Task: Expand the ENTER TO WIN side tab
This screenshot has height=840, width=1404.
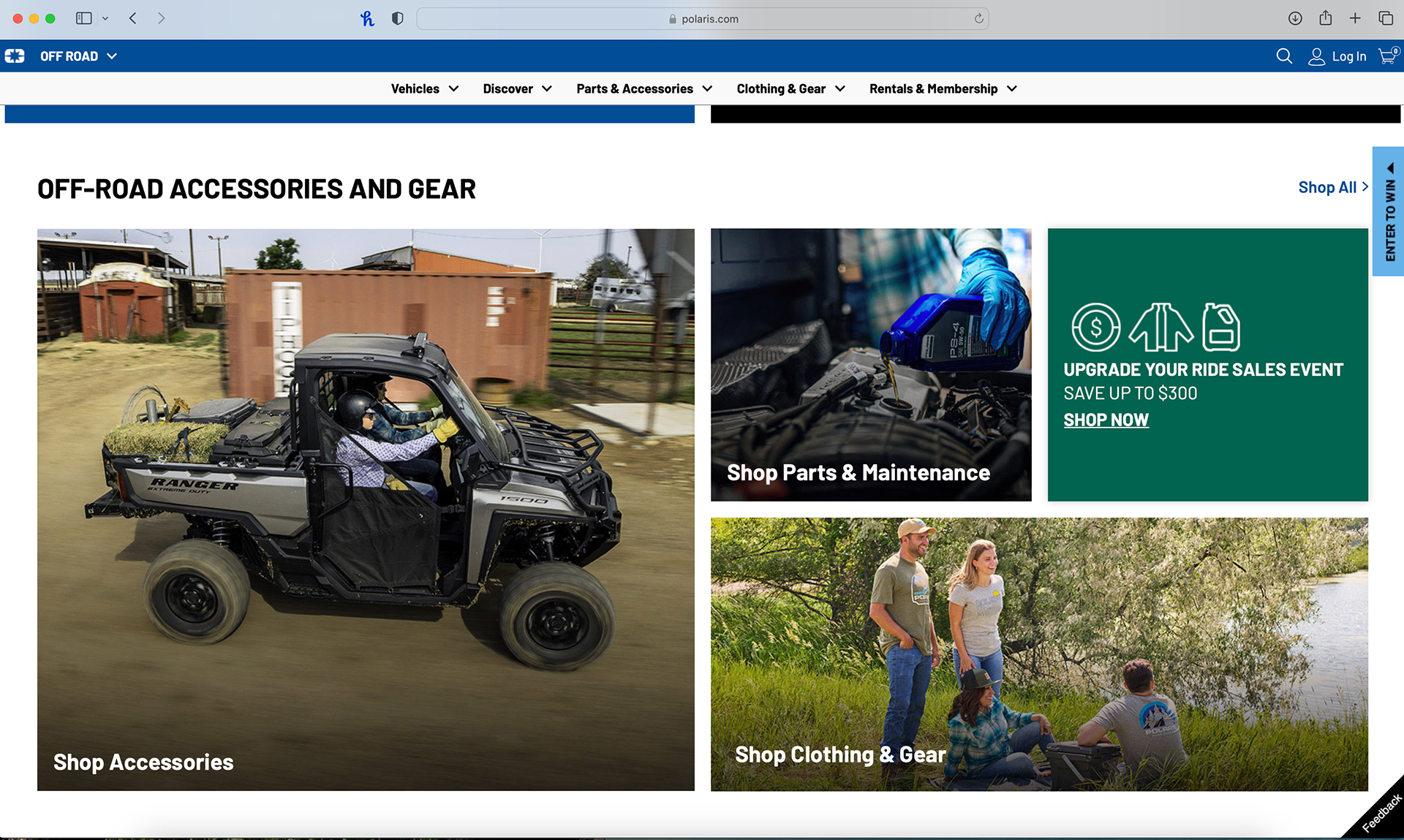Action: tap(1389, 212)
